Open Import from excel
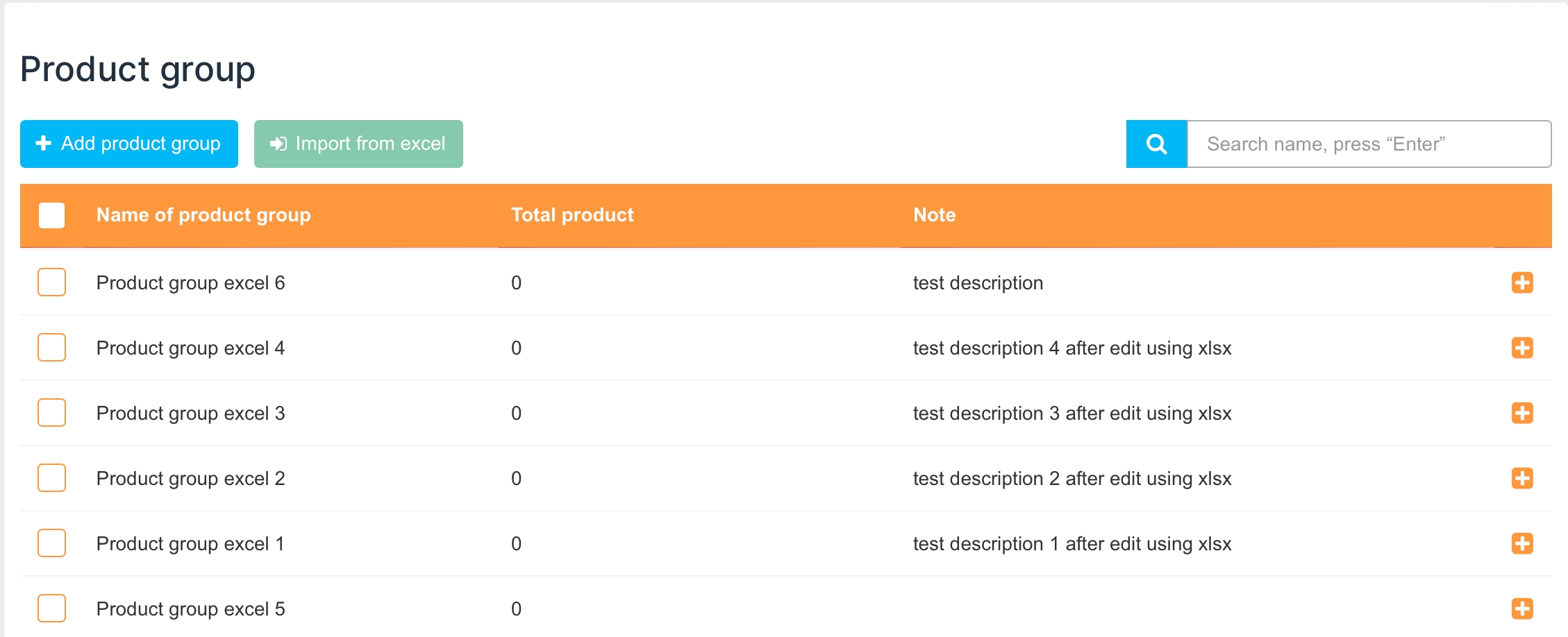 pos(358,144)
